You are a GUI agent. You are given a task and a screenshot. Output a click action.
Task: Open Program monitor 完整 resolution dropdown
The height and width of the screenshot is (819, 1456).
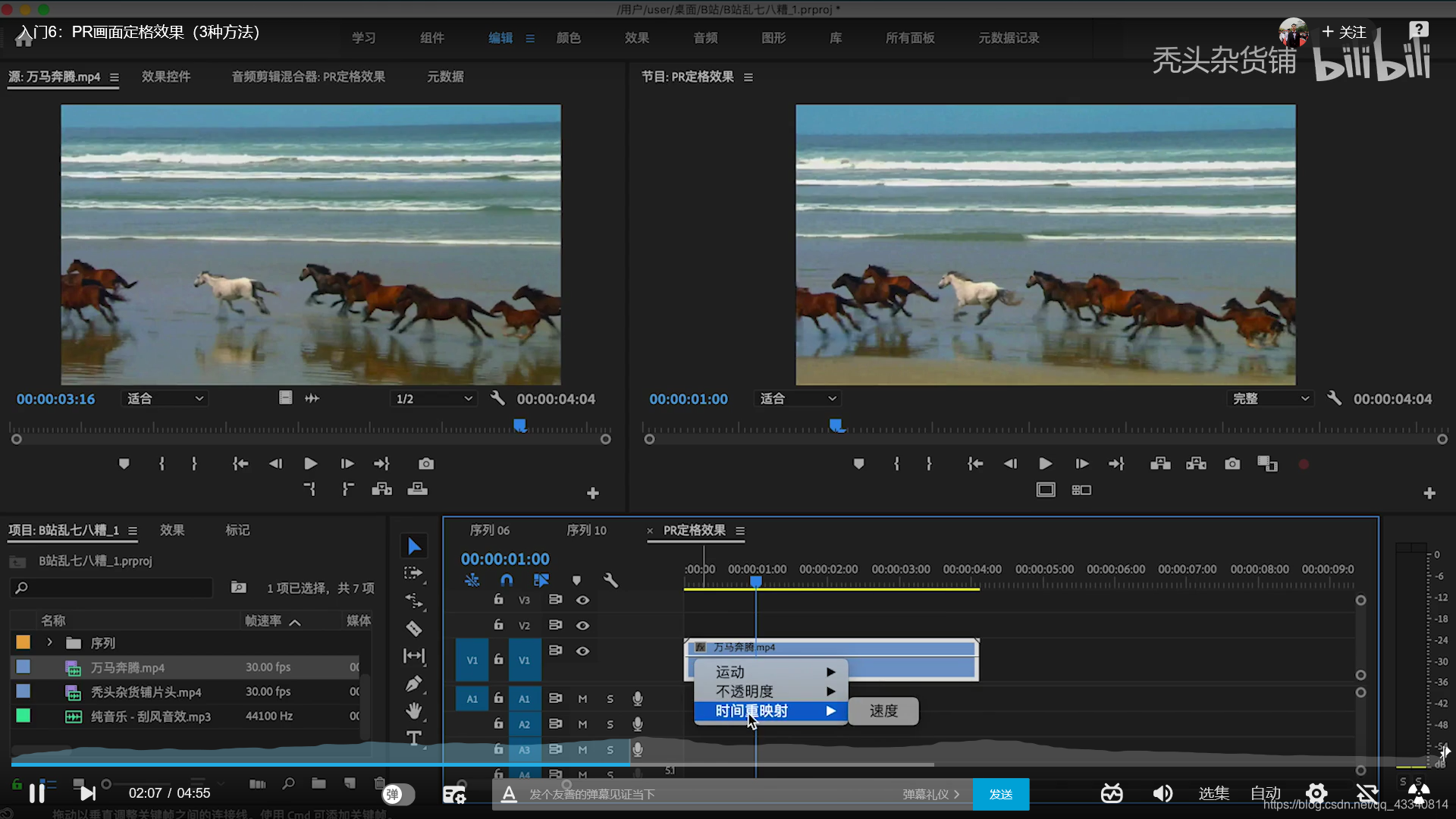(x=1270, y=399)
